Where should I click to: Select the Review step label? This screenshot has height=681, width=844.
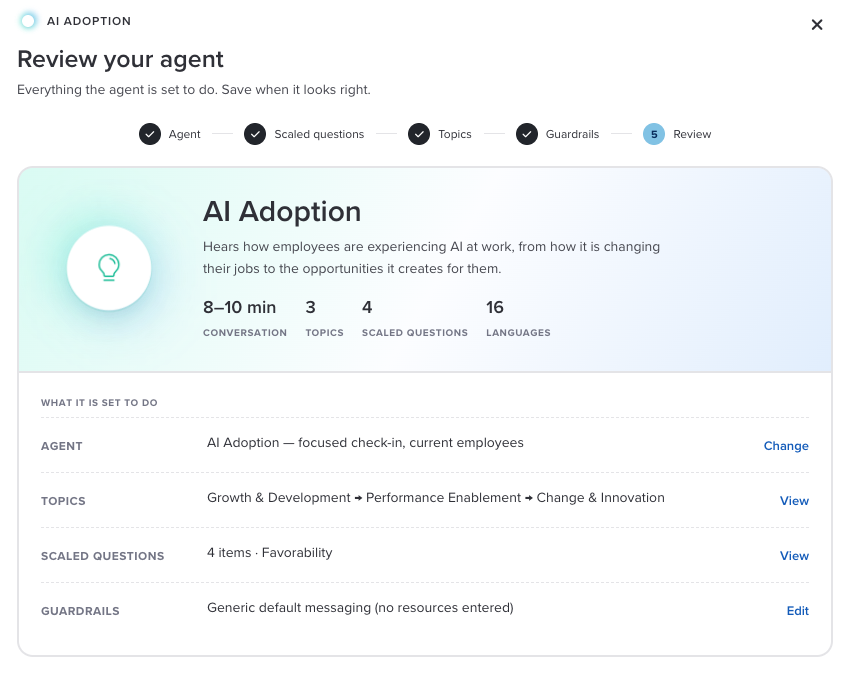692,134
